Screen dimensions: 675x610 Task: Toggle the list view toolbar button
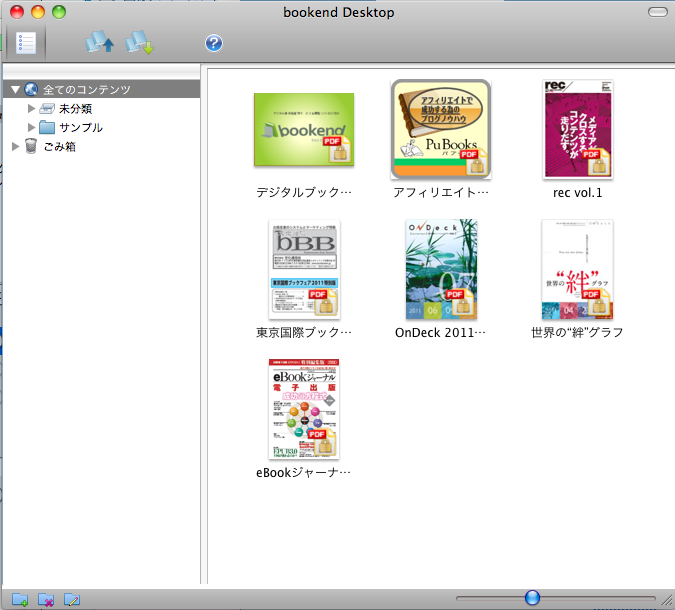coord(25,43)
